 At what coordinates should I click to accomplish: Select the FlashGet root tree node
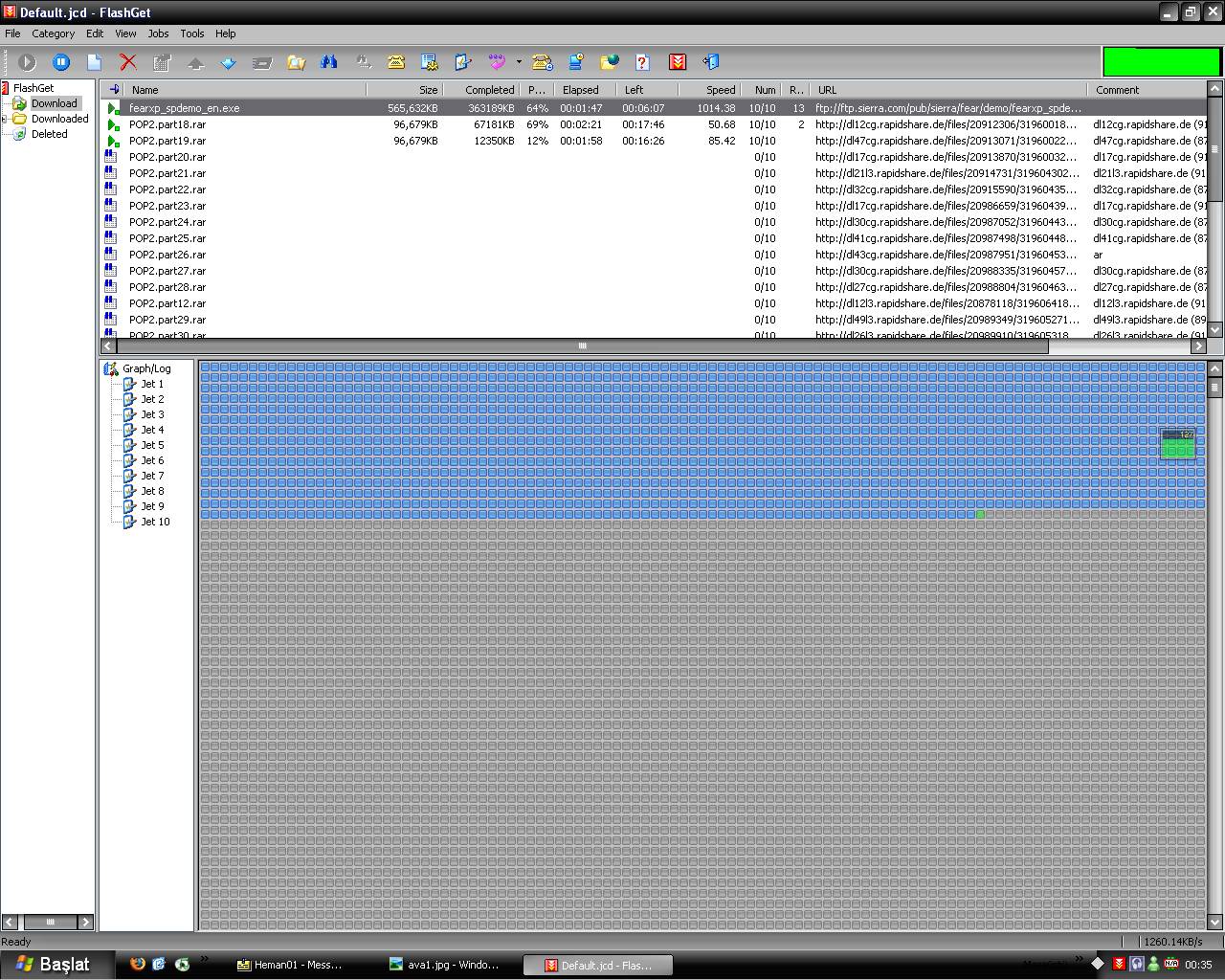tap(33, 88)
